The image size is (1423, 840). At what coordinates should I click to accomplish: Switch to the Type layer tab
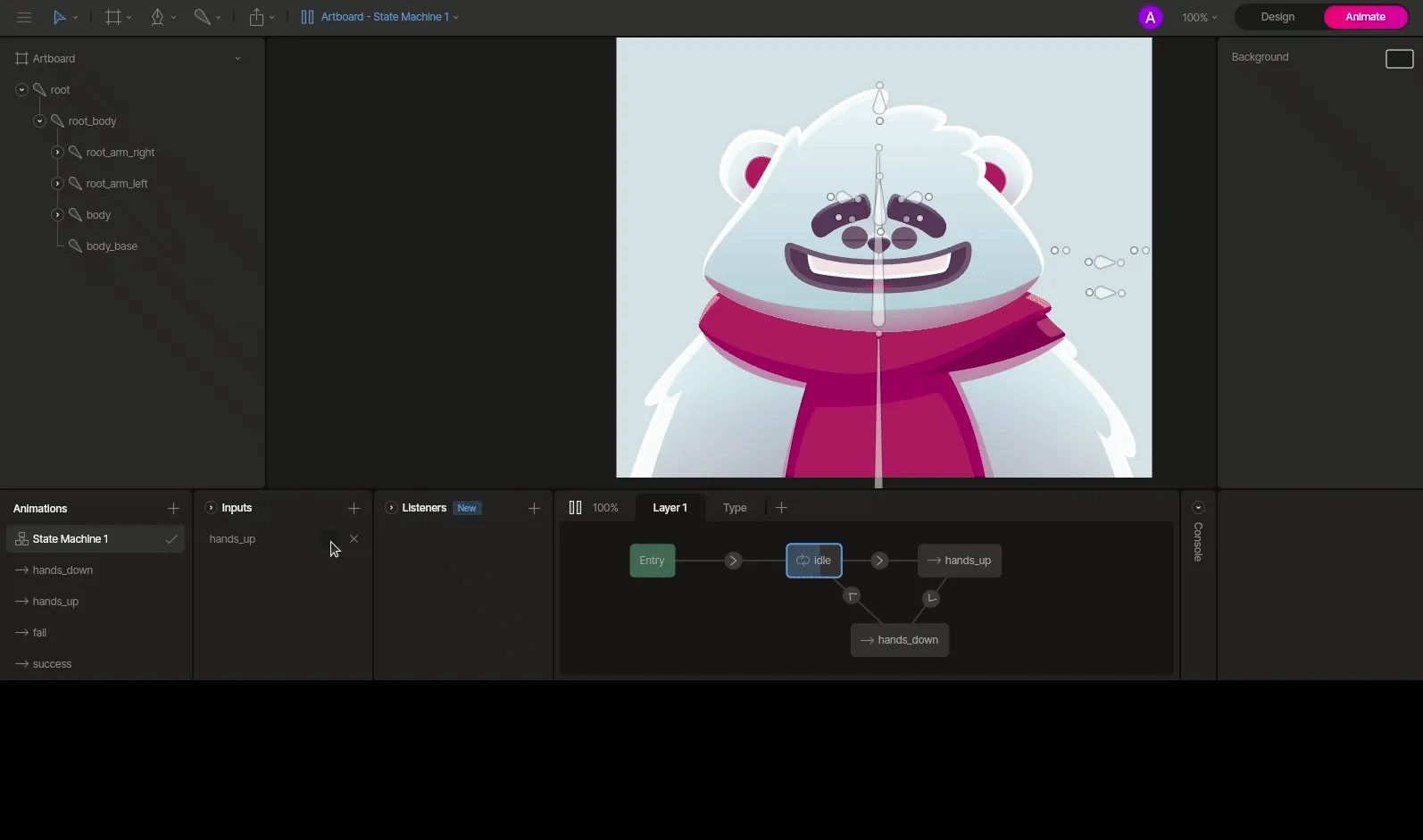point(734,508)
